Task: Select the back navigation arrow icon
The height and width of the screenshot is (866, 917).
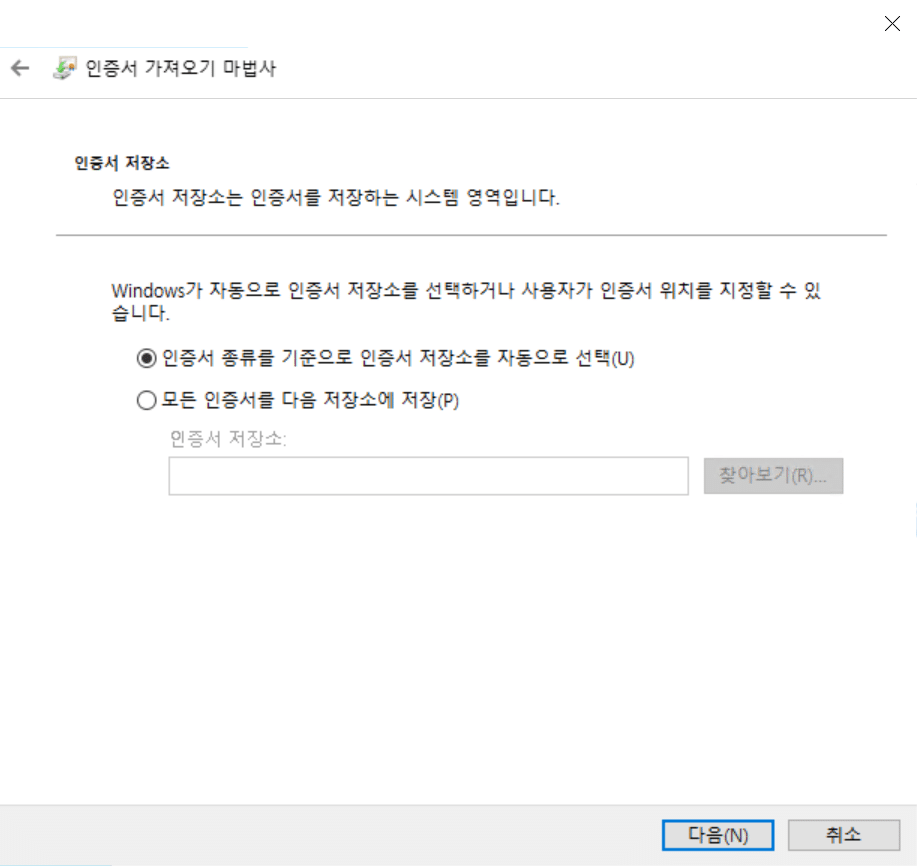Action: tap(20, 68)
